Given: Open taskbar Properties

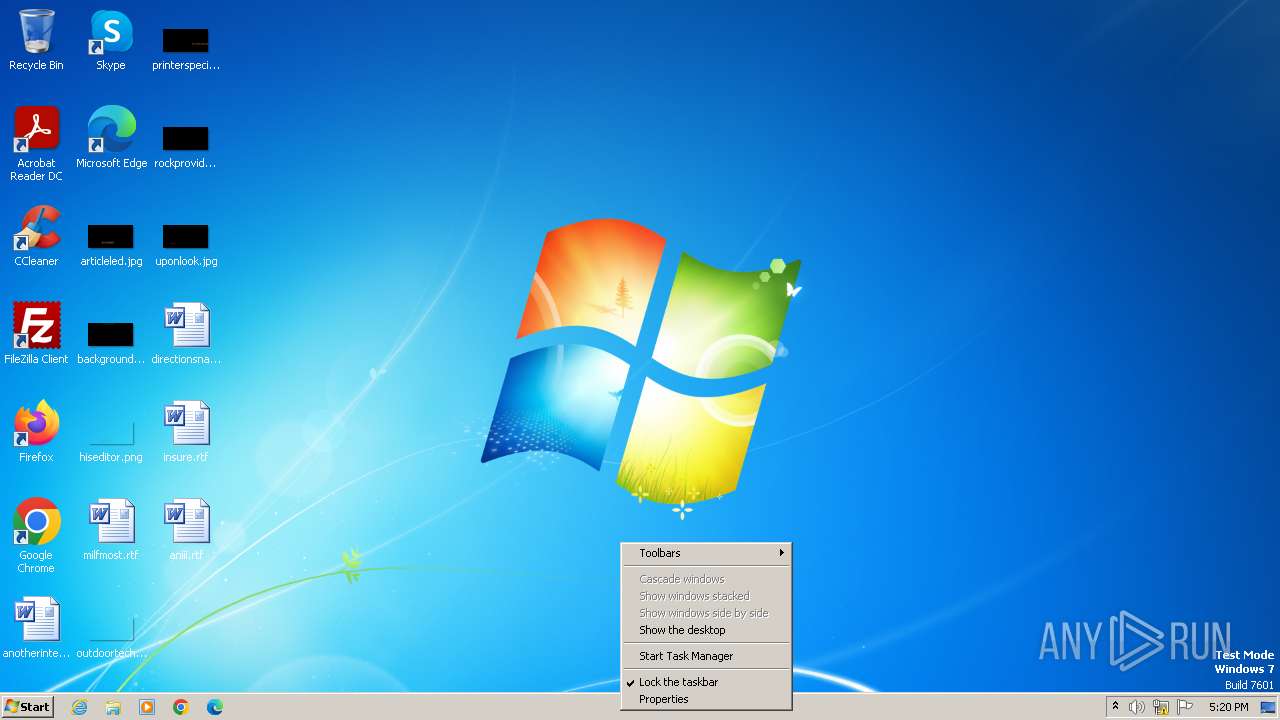Looking at the screenshot, I should coord(706,699).
